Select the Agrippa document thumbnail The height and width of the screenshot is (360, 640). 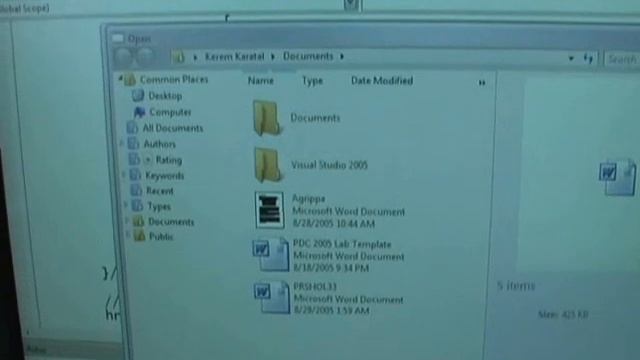coord(269,211)
